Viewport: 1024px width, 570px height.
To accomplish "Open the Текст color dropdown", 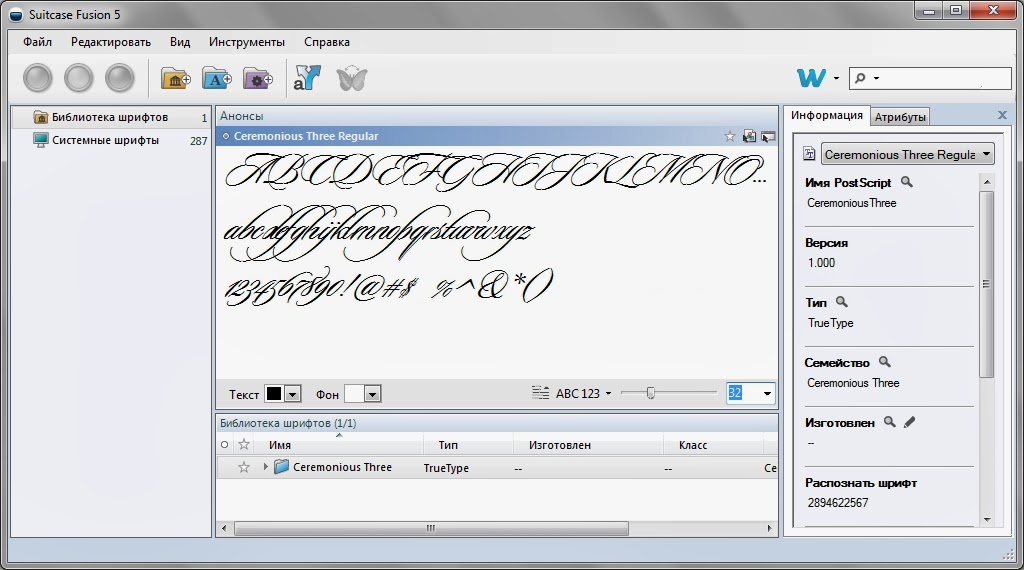I will tap(293, 394).
